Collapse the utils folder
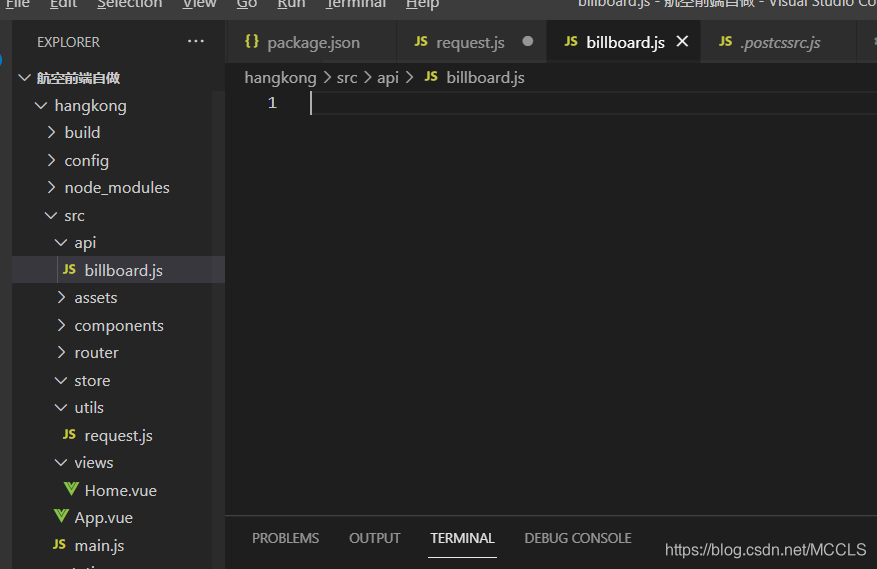 point(61,407)
